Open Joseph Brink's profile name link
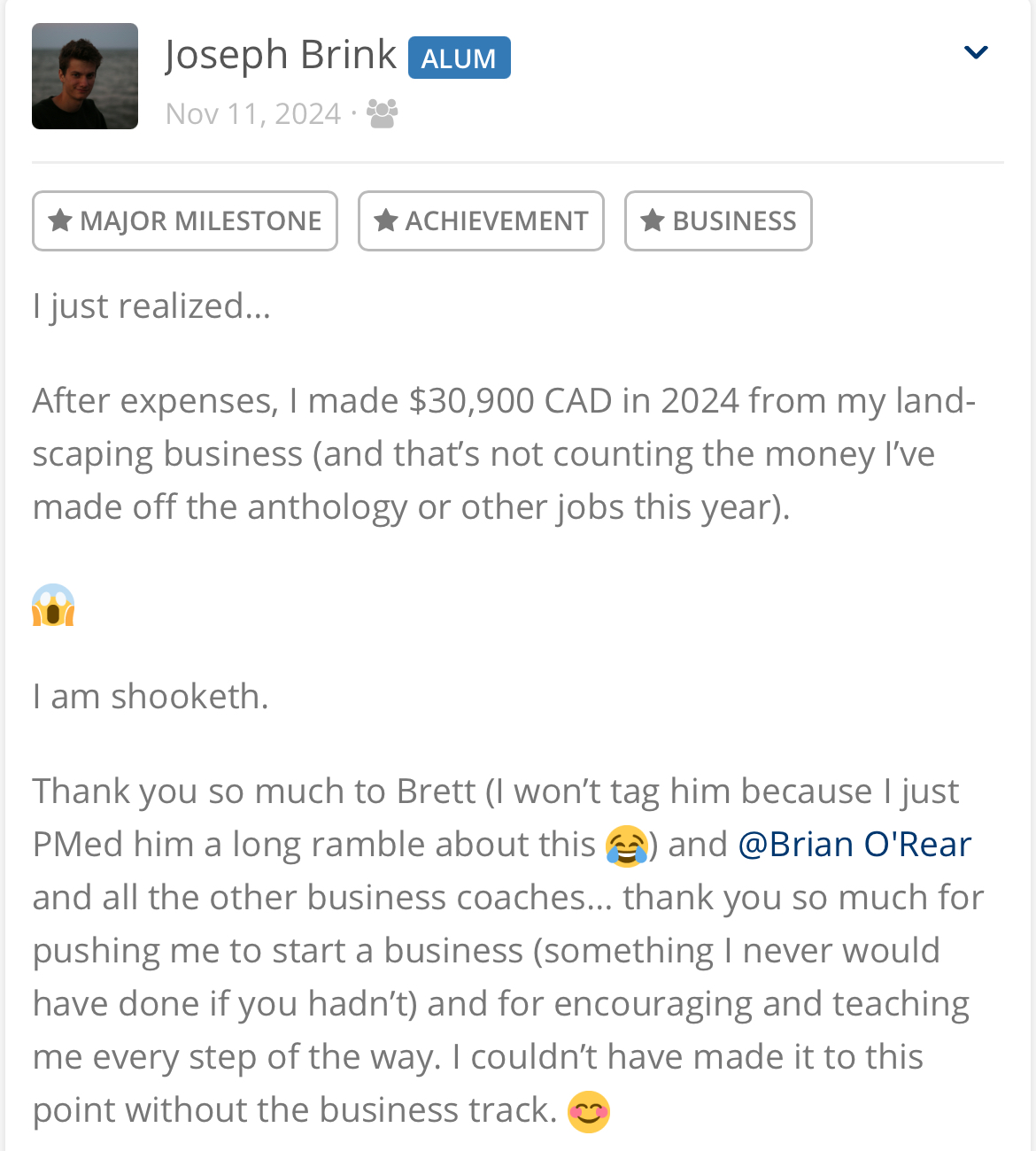1036x1151 pixels. [x=281, y=55]
